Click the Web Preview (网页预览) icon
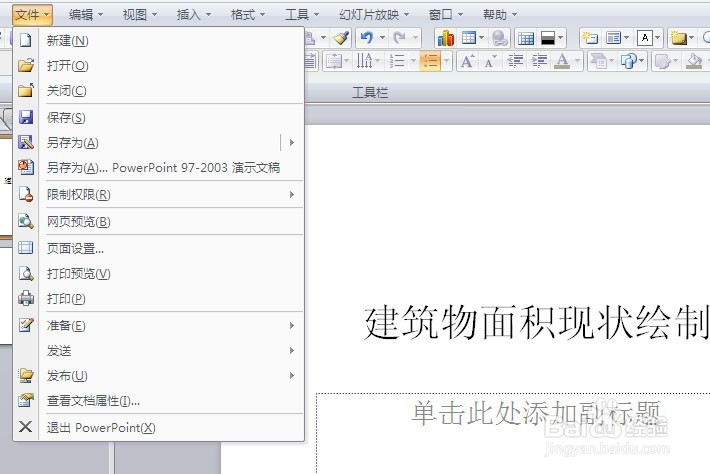 26,221
